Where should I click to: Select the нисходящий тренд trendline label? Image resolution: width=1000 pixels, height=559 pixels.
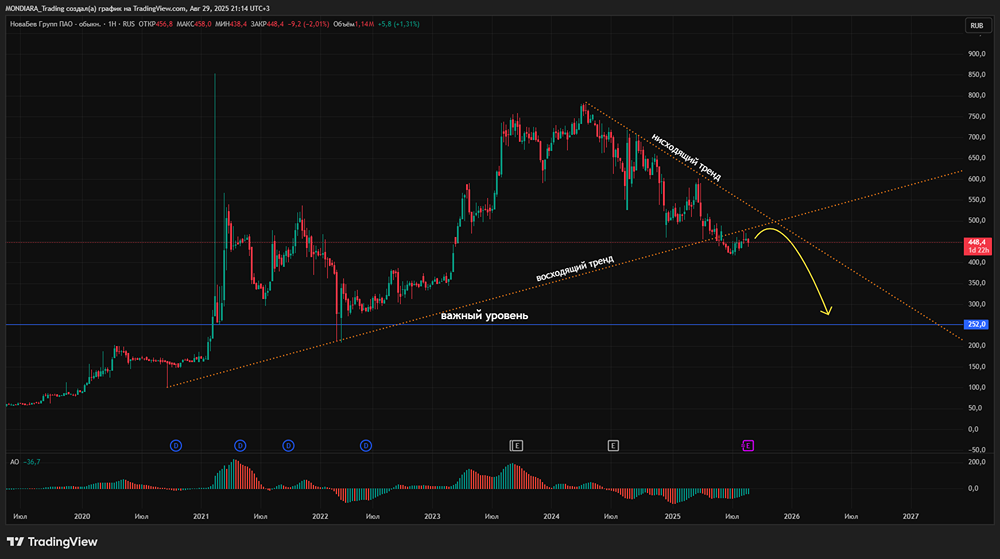click(x=686, y=157)
